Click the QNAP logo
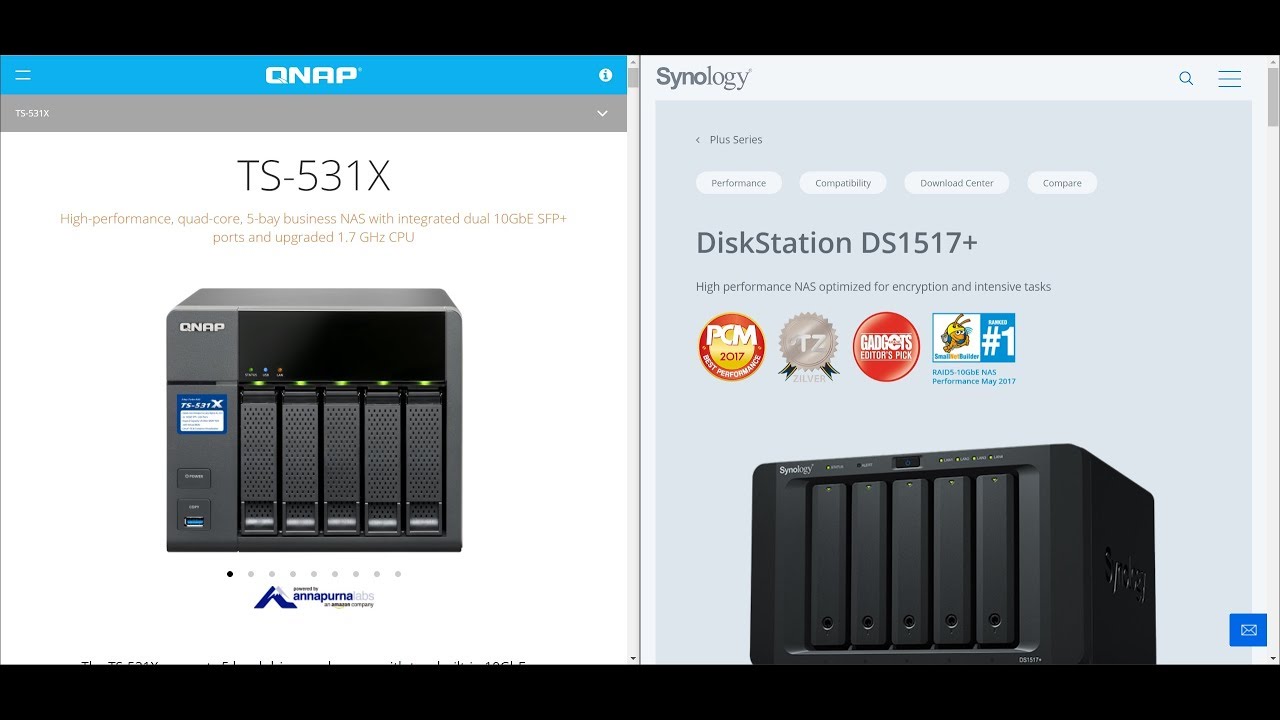Image resolution: width=1280 pixels, height=720 pixels. pos(313,75)
